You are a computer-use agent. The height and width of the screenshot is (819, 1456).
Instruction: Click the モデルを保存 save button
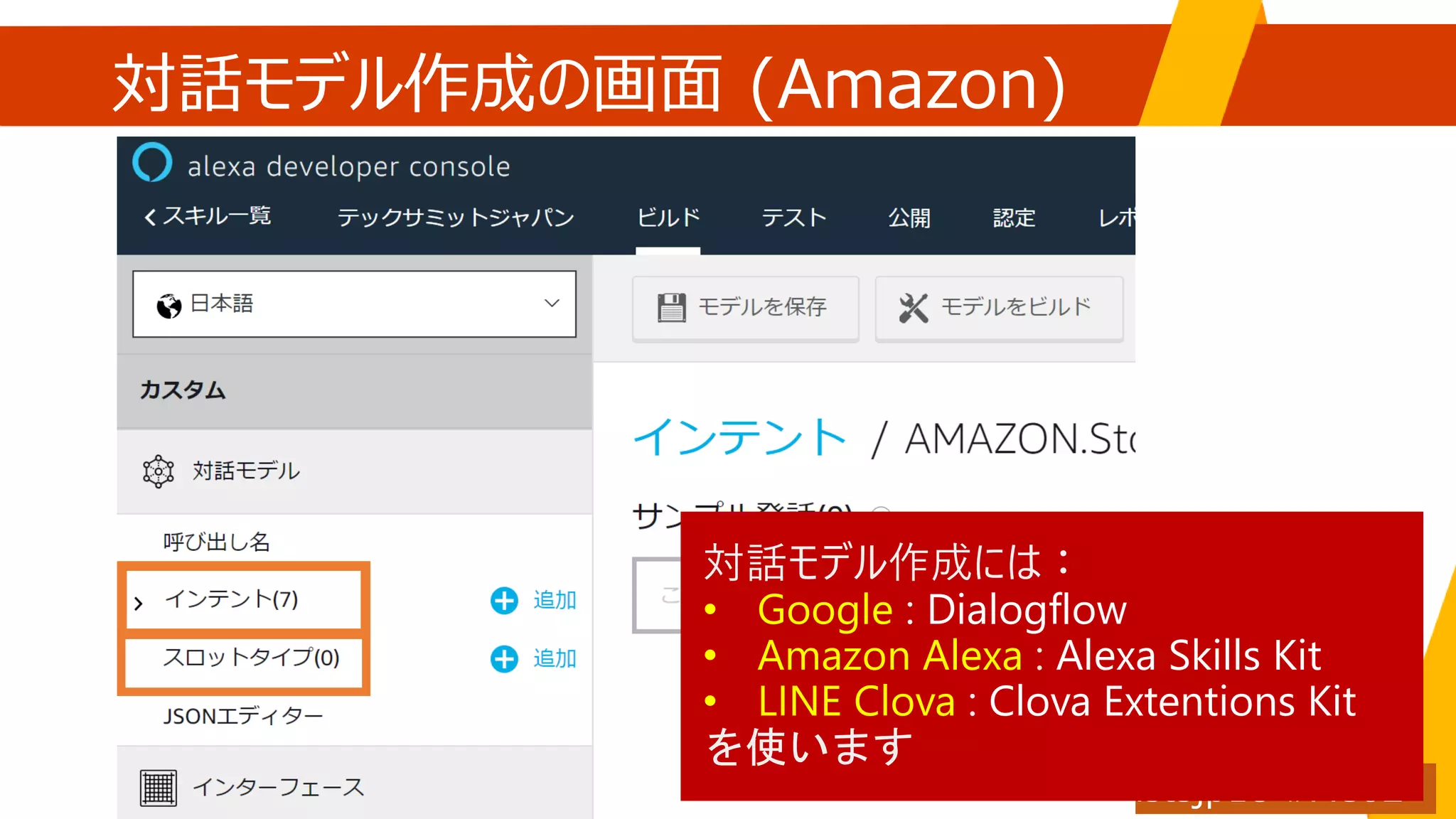(x=746, y=308)
